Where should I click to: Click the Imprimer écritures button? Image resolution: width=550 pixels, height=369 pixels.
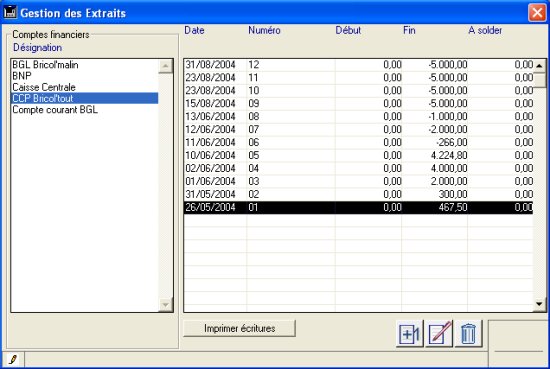240,328
